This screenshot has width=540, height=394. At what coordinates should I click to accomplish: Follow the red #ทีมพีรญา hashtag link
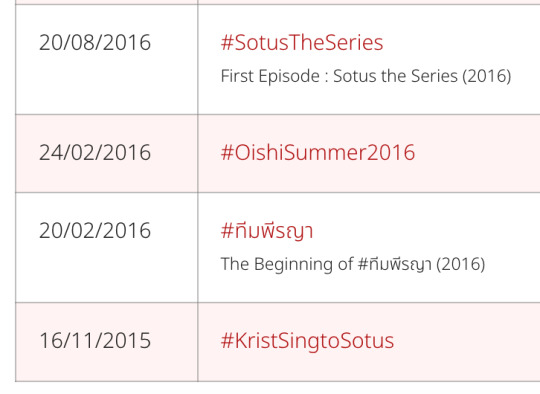coord(267,230)
